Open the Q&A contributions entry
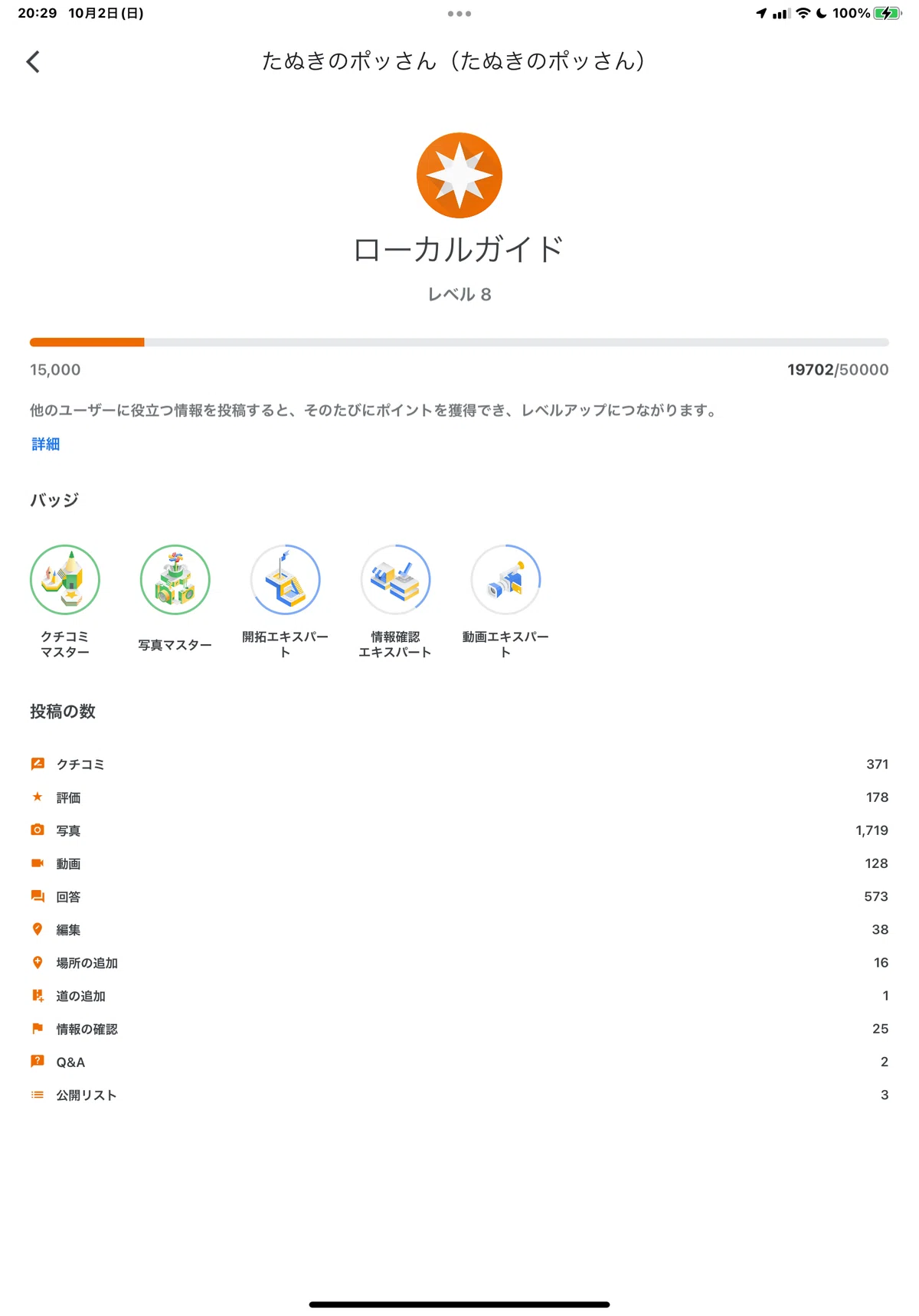Image resolution: width=919 pixels, height=1316 pixels. click(459, 1062)
